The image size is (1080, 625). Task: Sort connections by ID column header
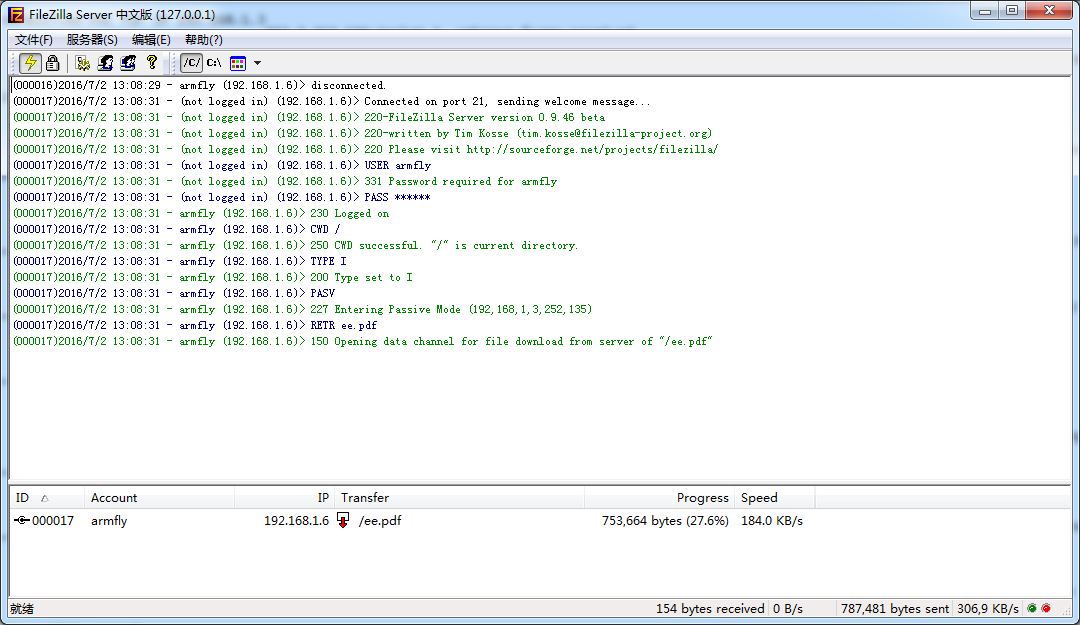point(47,498)
